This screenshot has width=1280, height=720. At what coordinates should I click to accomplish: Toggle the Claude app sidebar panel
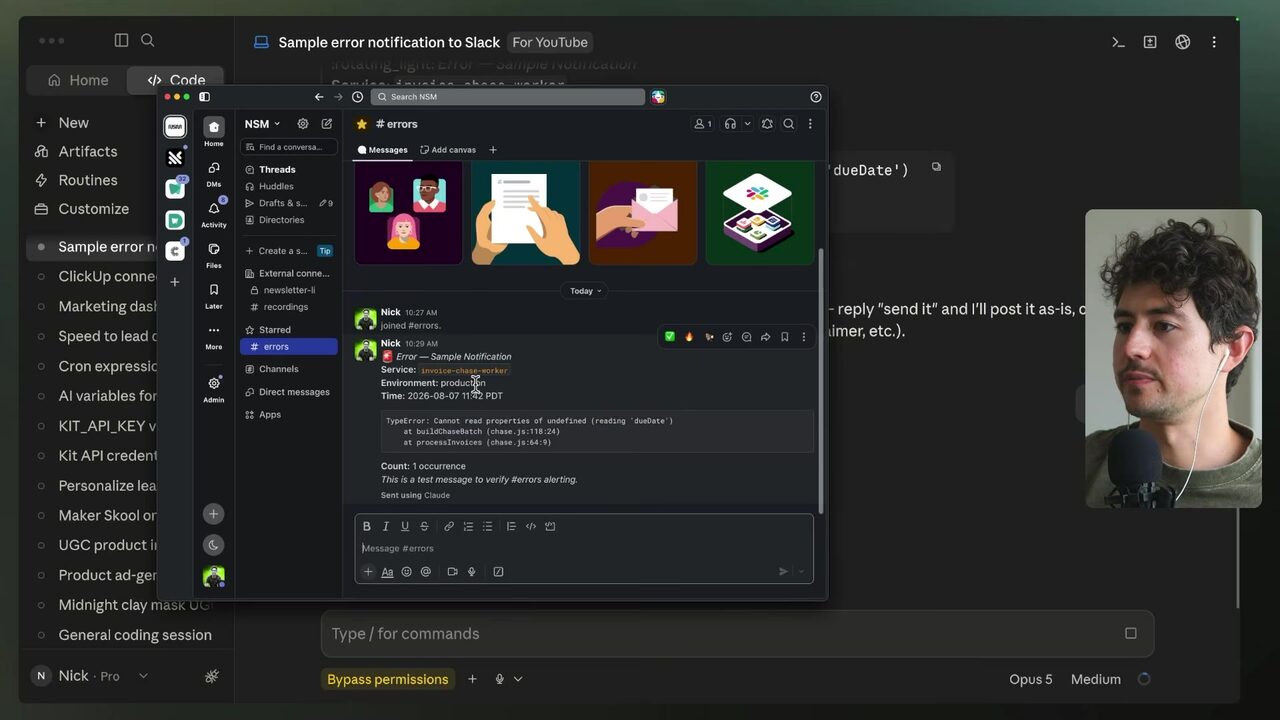(121, 40)
